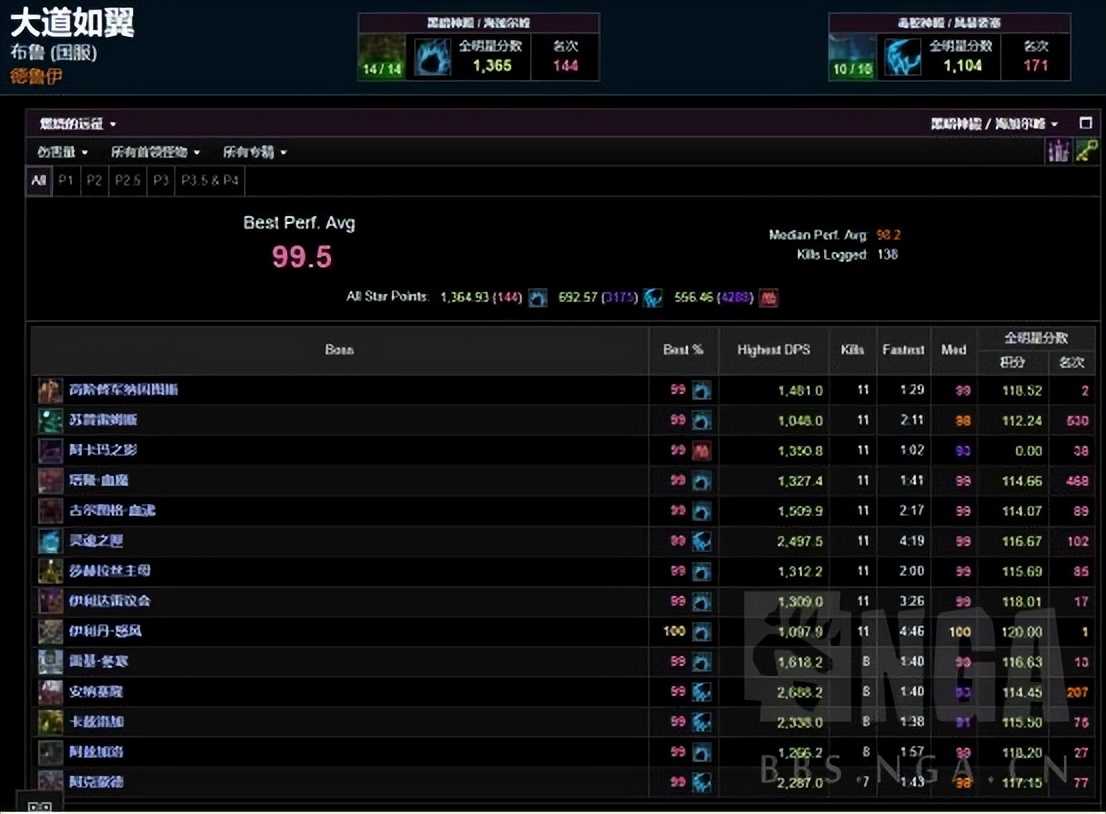Open the 雷基·冬寒 boss icon
The width and height of the screenshot is (1106, 814).
(x=50, y=662)
